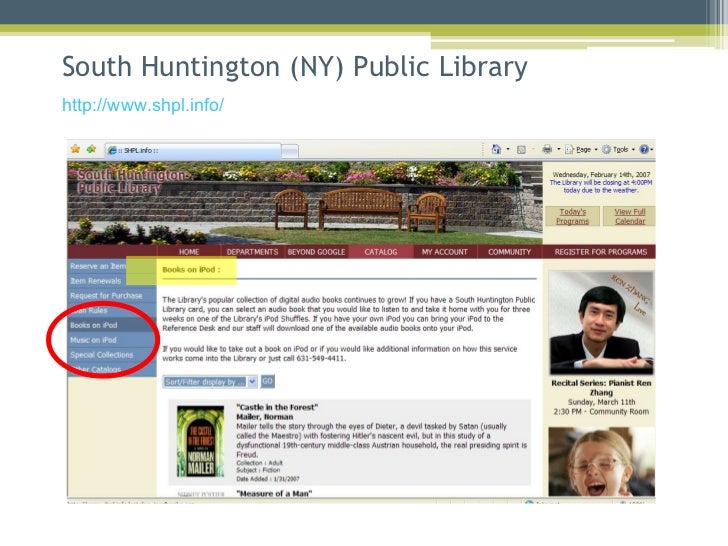The width and height of the screenshot is (728, 546).
Task: Click the "Castle in the Forest" title
Action: [277, 407]
